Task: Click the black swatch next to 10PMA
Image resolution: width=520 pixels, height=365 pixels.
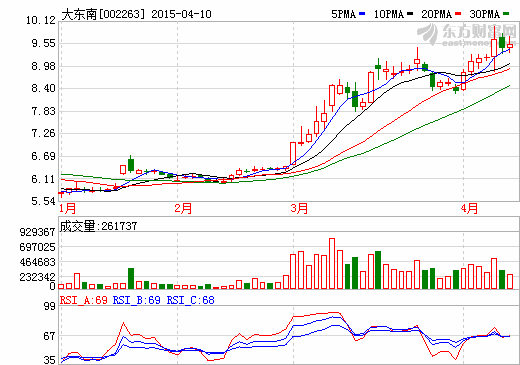Action: pos(410,14)
